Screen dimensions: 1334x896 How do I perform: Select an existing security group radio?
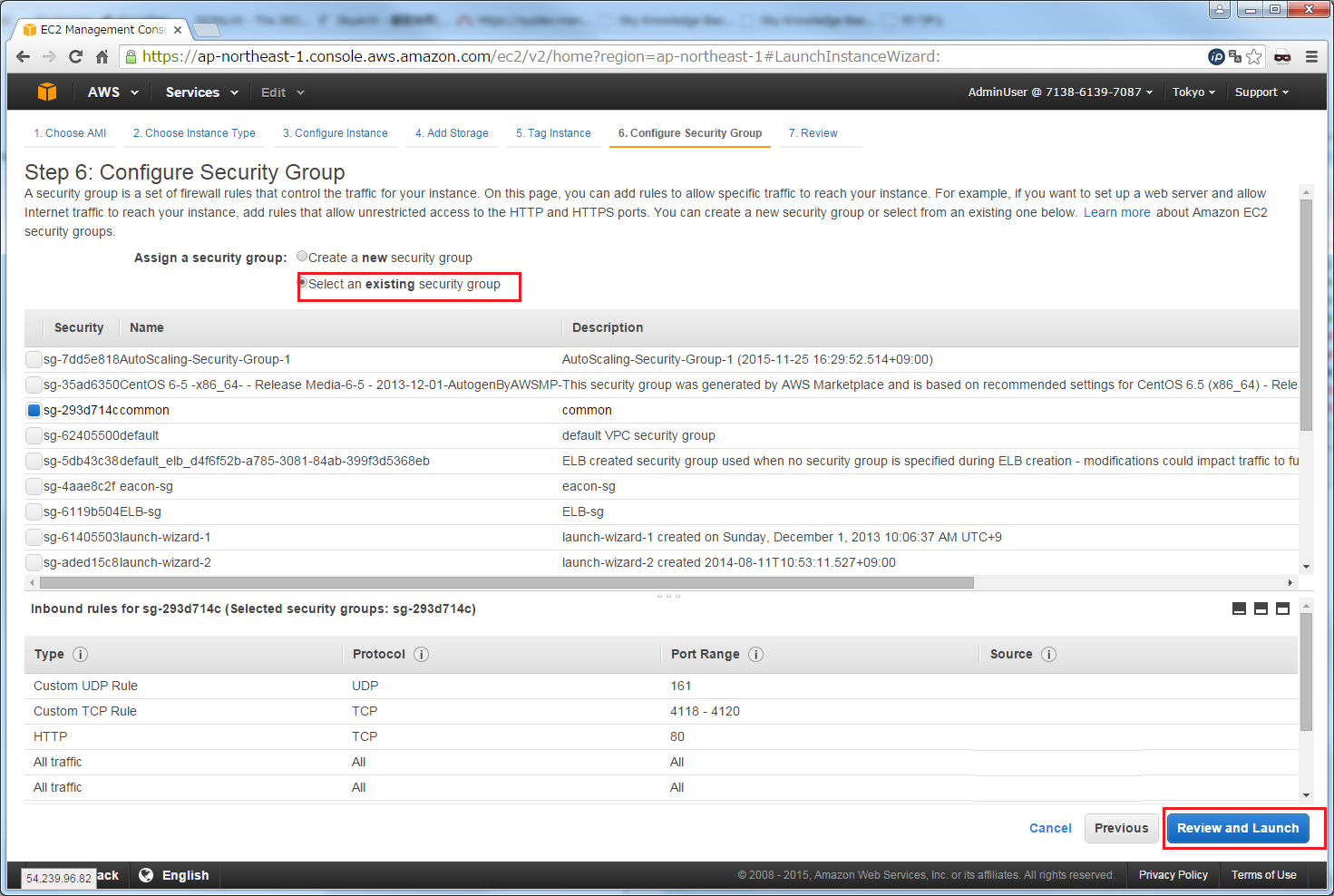coord(303,283)
